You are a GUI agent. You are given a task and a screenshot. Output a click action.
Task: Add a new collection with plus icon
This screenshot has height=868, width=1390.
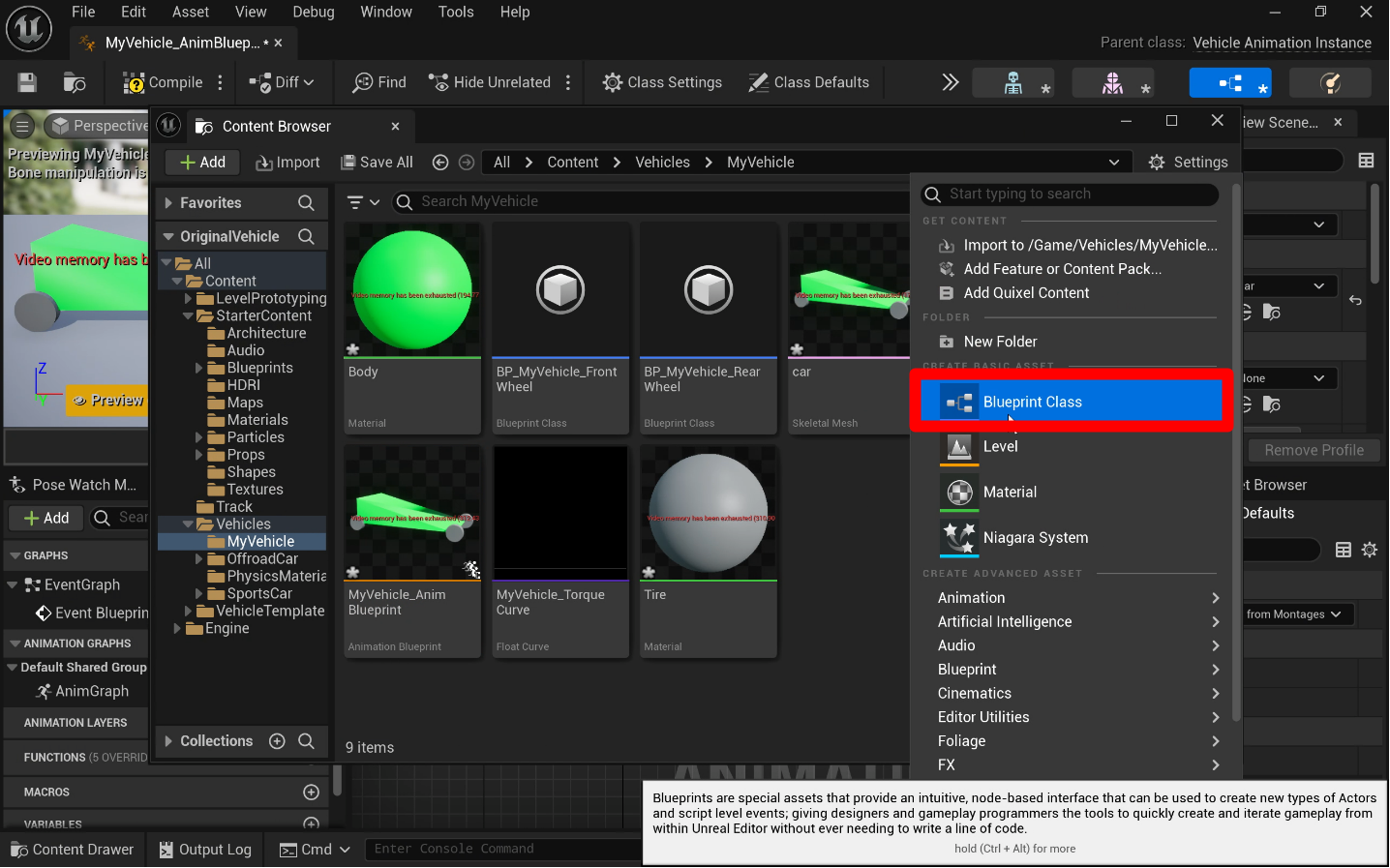(277, 741)
